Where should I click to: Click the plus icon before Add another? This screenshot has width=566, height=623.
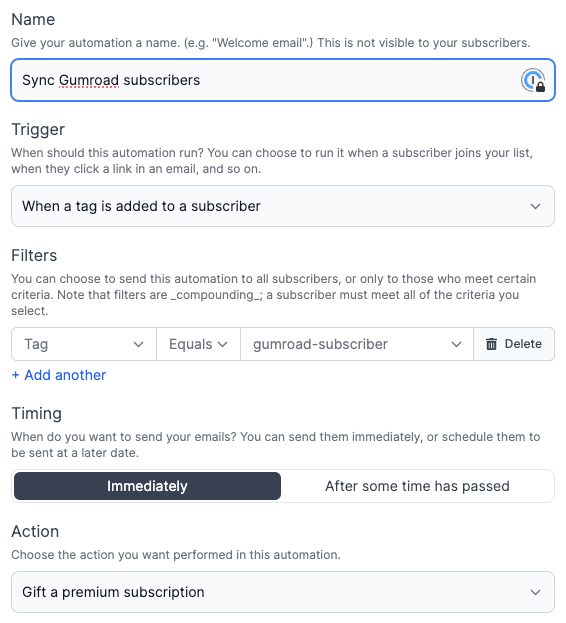click(x=15, y=375)
